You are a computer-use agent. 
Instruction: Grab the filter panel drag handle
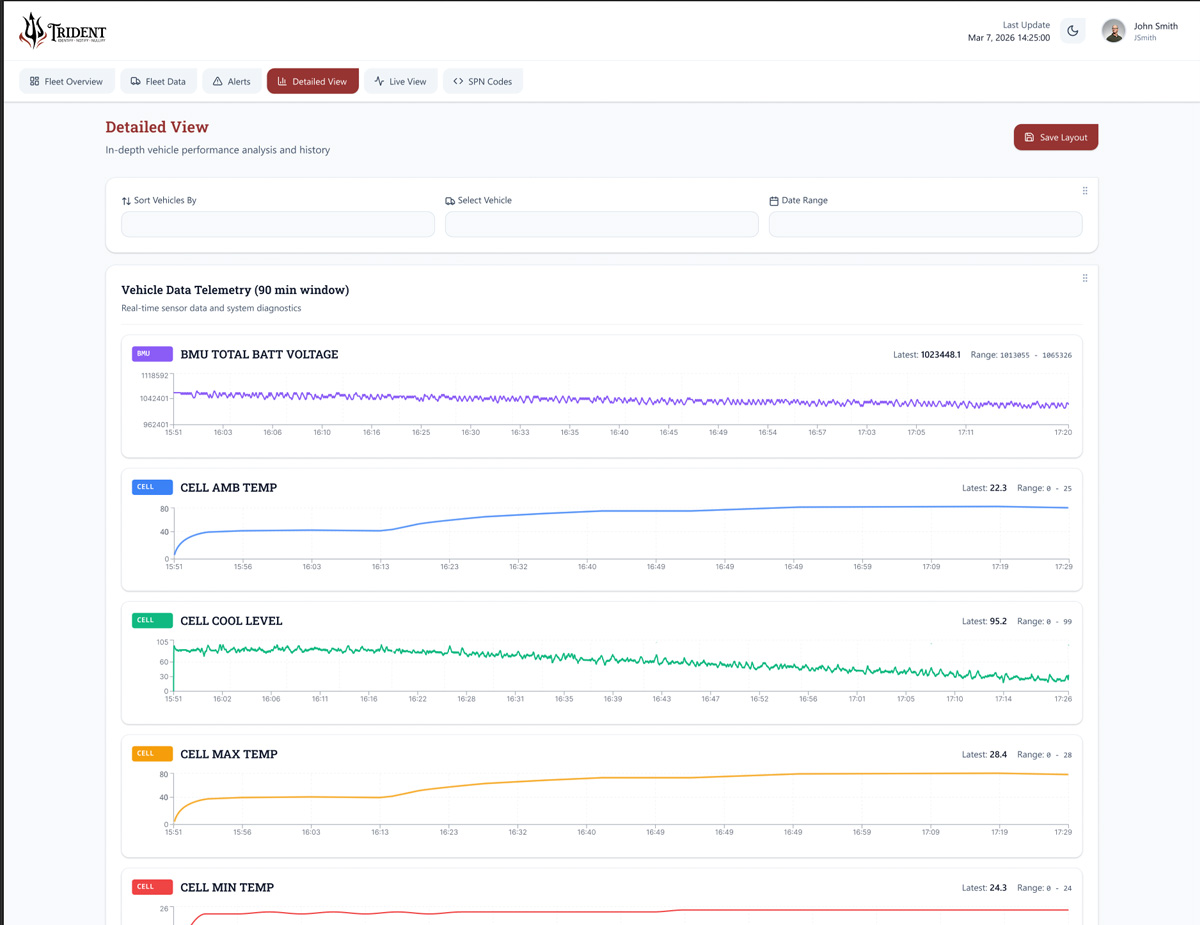tap(1085, 191)
